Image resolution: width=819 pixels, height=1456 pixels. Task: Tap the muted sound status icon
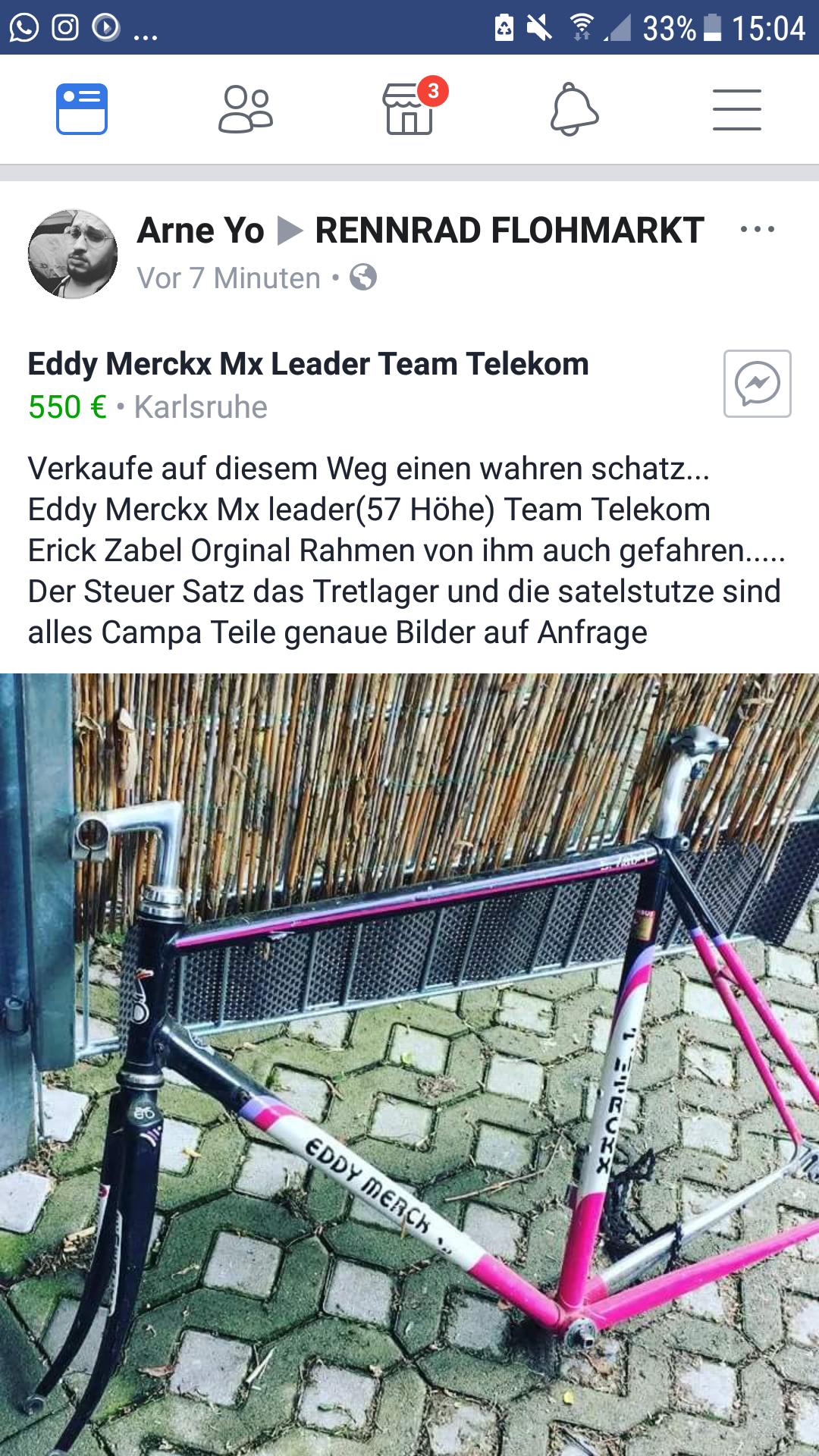539,28
